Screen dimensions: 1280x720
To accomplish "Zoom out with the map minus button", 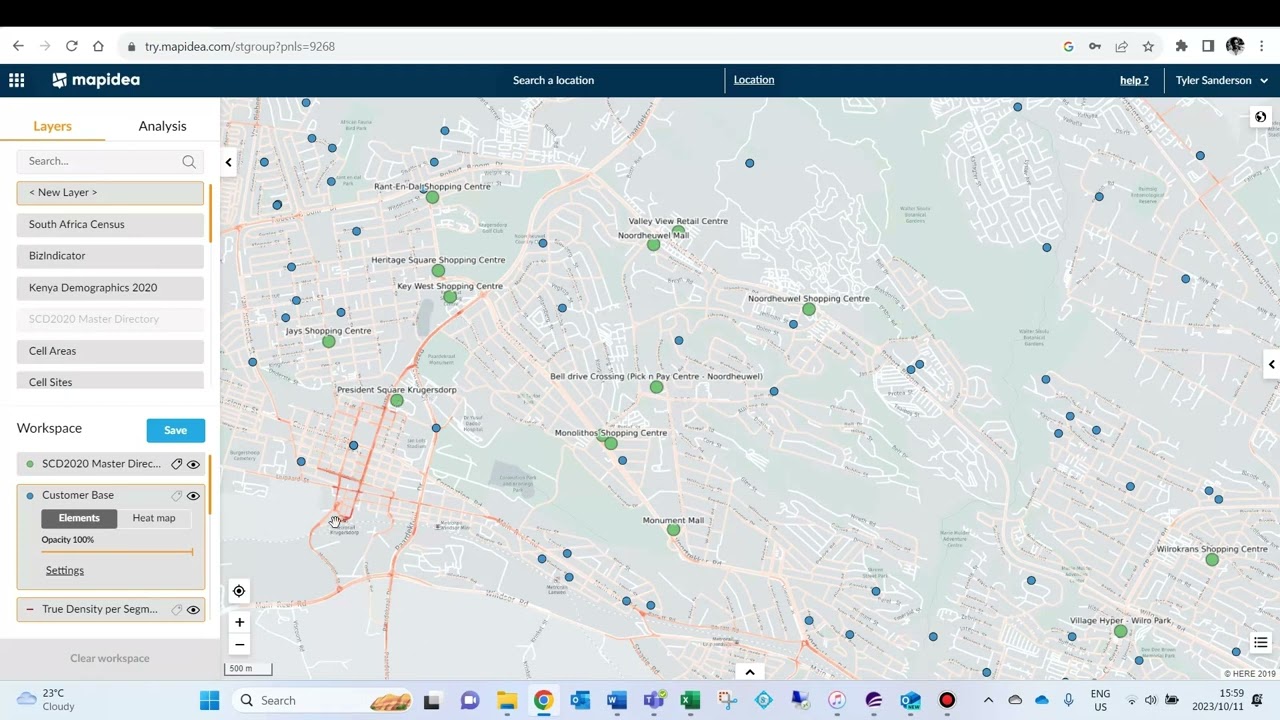I will [239, 645].
